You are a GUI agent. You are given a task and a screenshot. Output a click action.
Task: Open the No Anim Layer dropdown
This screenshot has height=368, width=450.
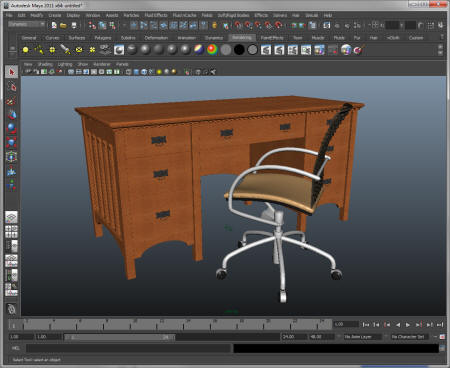tap(362, 337)
